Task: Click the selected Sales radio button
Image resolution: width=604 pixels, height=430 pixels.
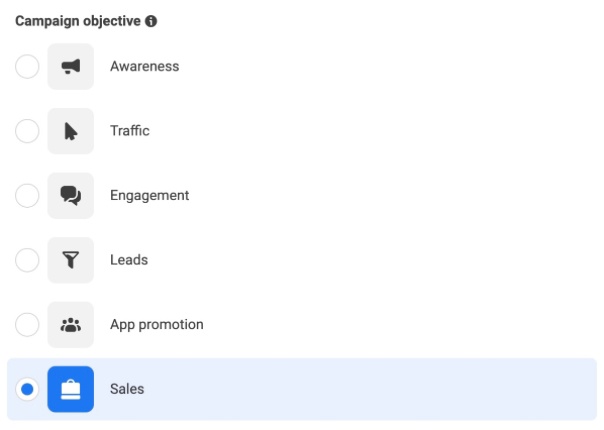Action: (27, 389)
